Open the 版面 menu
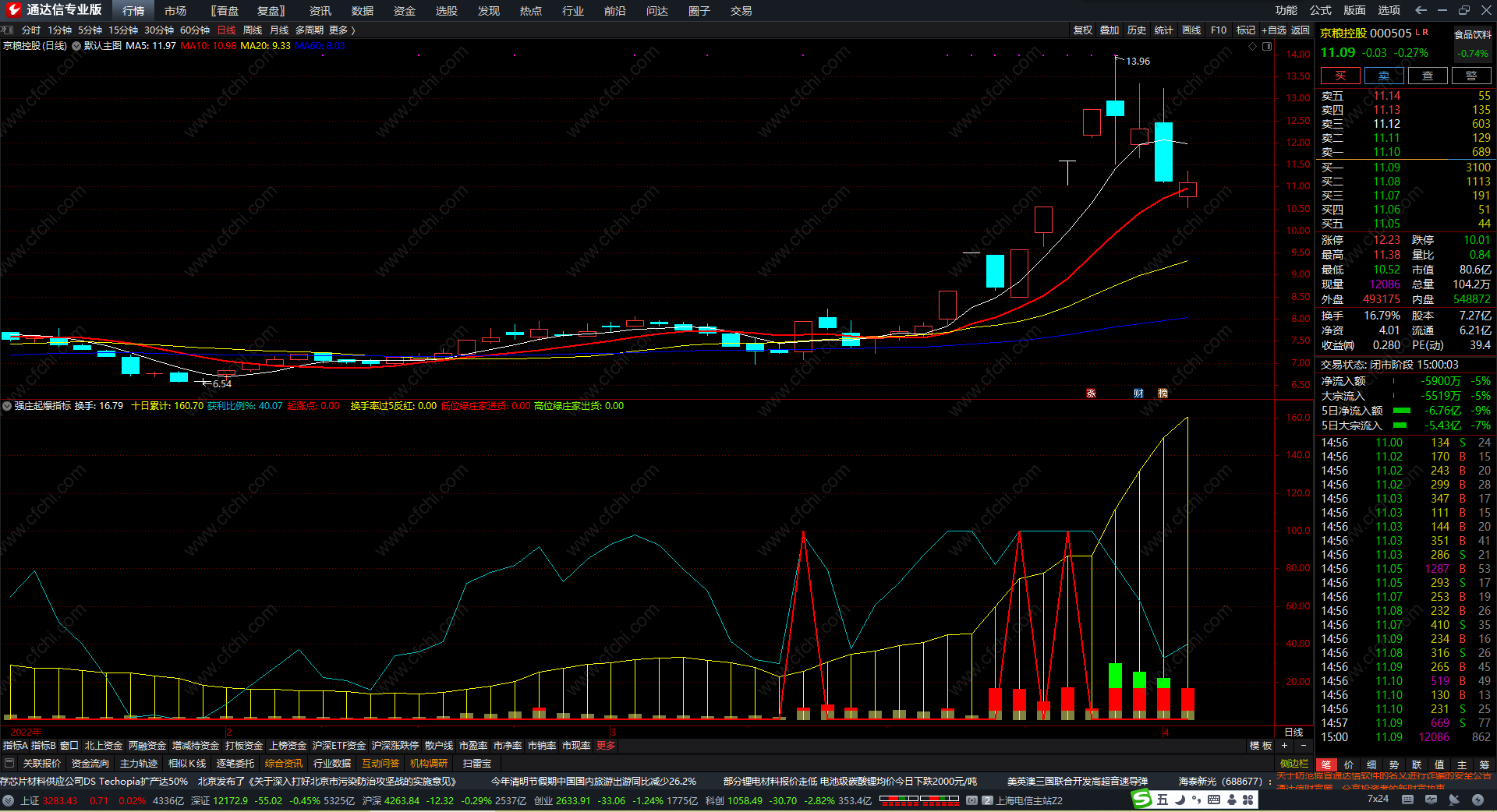The width and height of the screenshot is (1497, 812). click(1355, 10)
